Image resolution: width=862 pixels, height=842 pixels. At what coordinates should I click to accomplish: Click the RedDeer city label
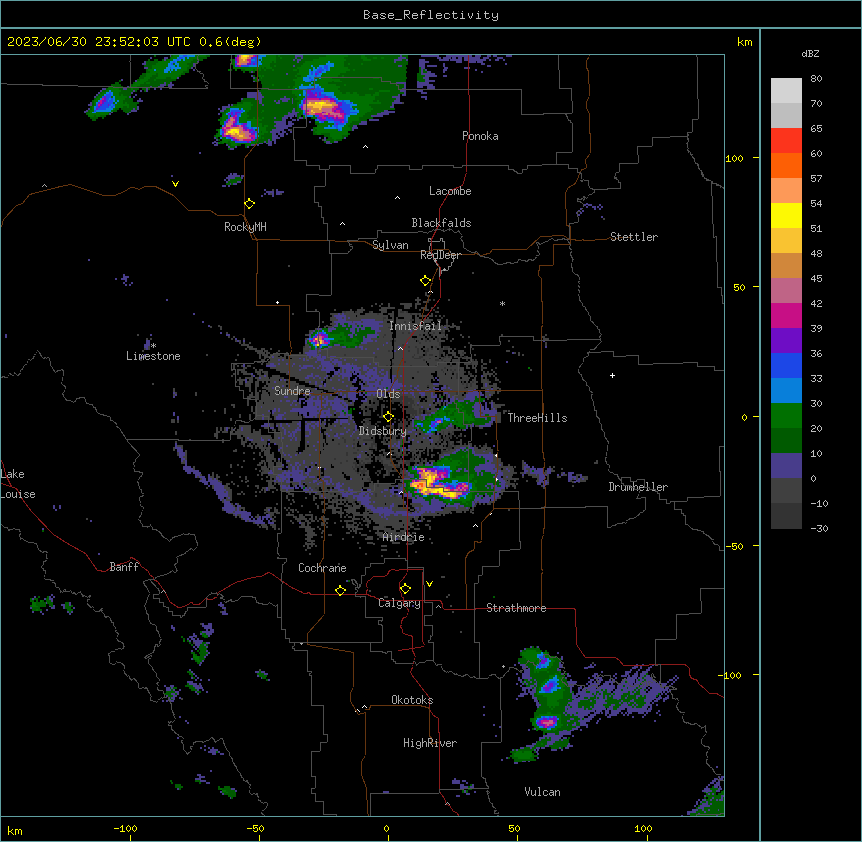[440, 255]
